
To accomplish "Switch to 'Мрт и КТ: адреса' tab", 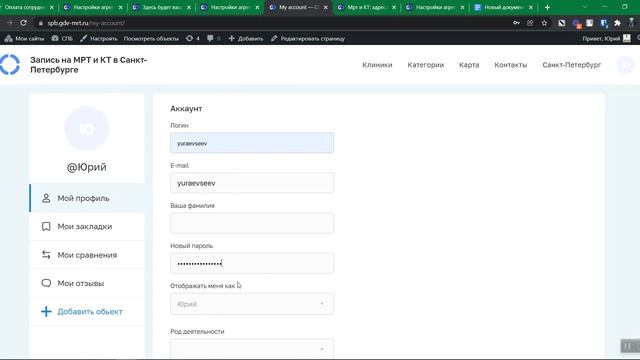I will pos(367,7).
